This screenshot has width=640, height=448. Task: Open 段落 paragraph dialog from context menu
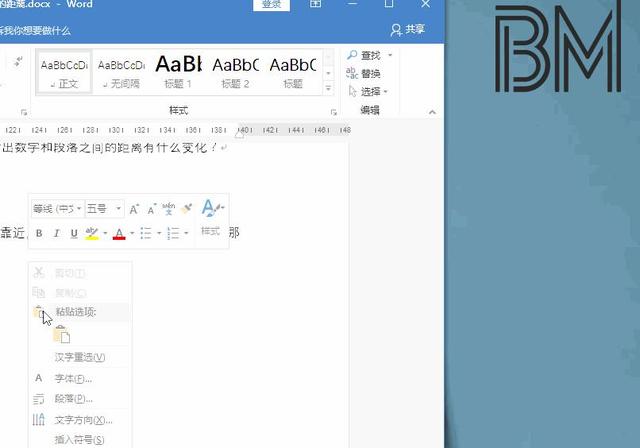click(x=80, y=399)
